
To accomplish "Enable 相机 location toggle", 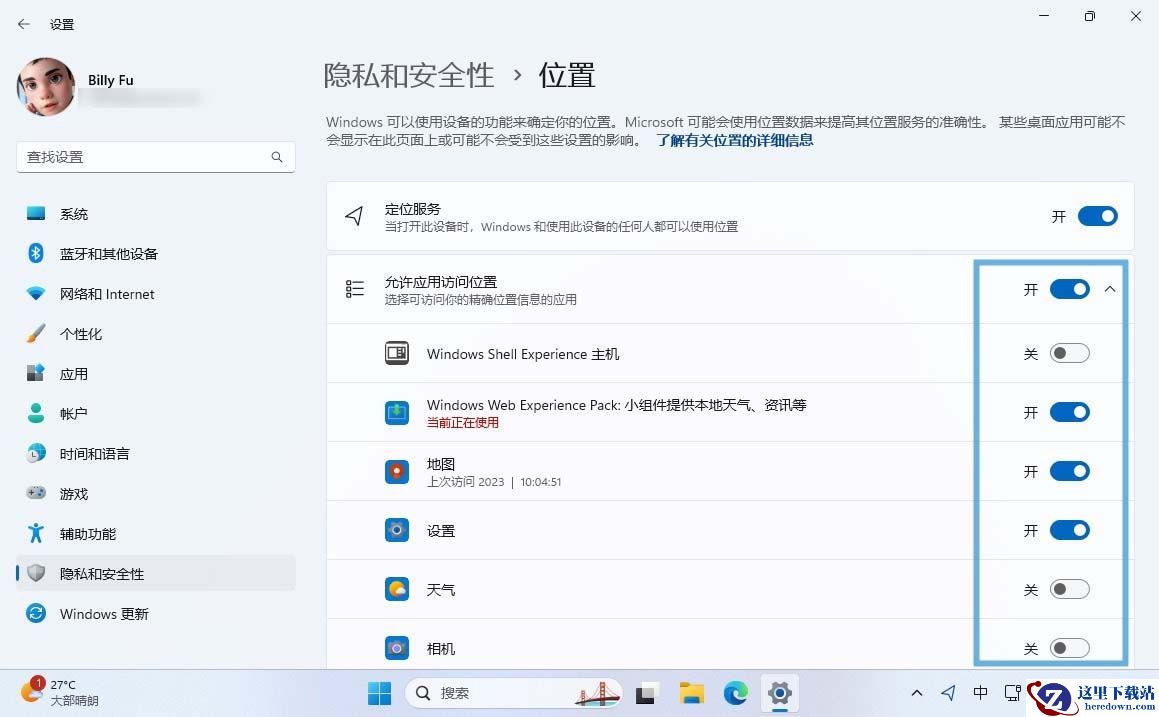I will [1070, 648].
